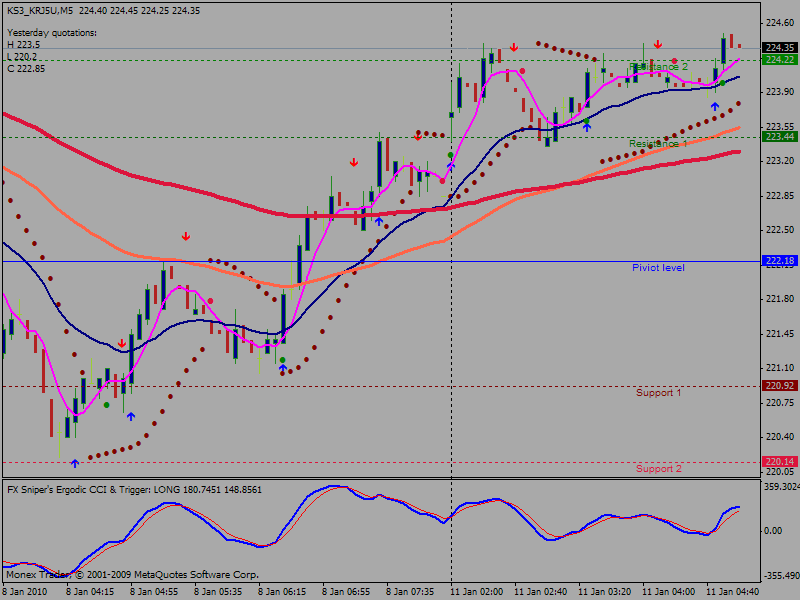Image resolution: width=800 pixels, height=600 pixels.
Task: Click the '11 Jan 03:20' time axis label
Action: tap(604, 592)
